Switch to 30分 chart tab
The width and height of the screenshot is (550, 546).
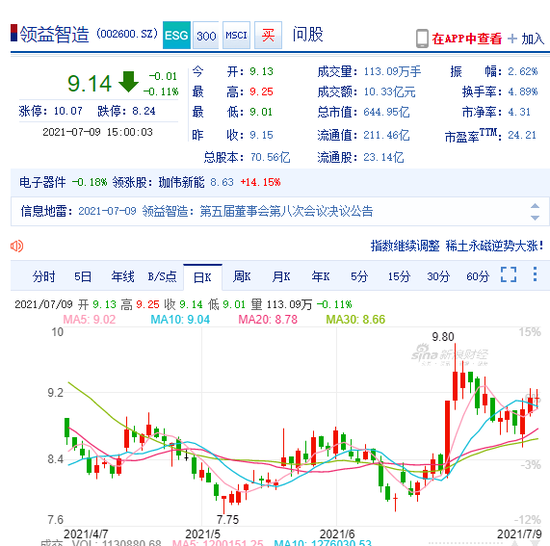[x=438, y=276]
